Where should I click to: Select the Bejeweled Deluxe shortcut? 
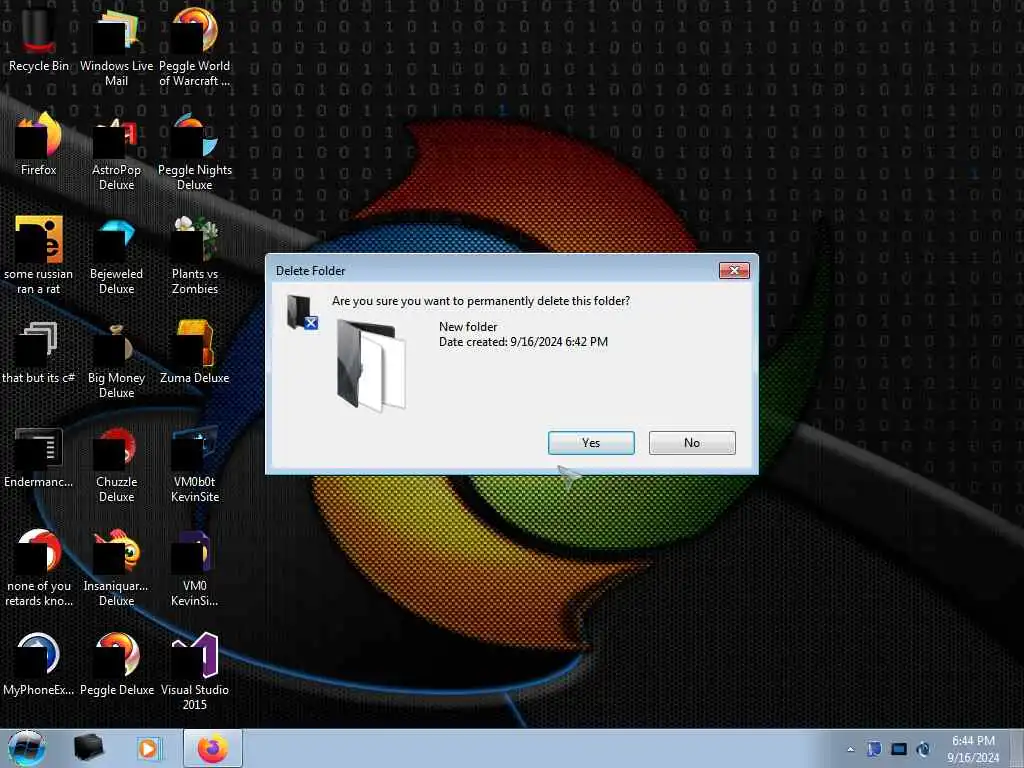point(116,255)
